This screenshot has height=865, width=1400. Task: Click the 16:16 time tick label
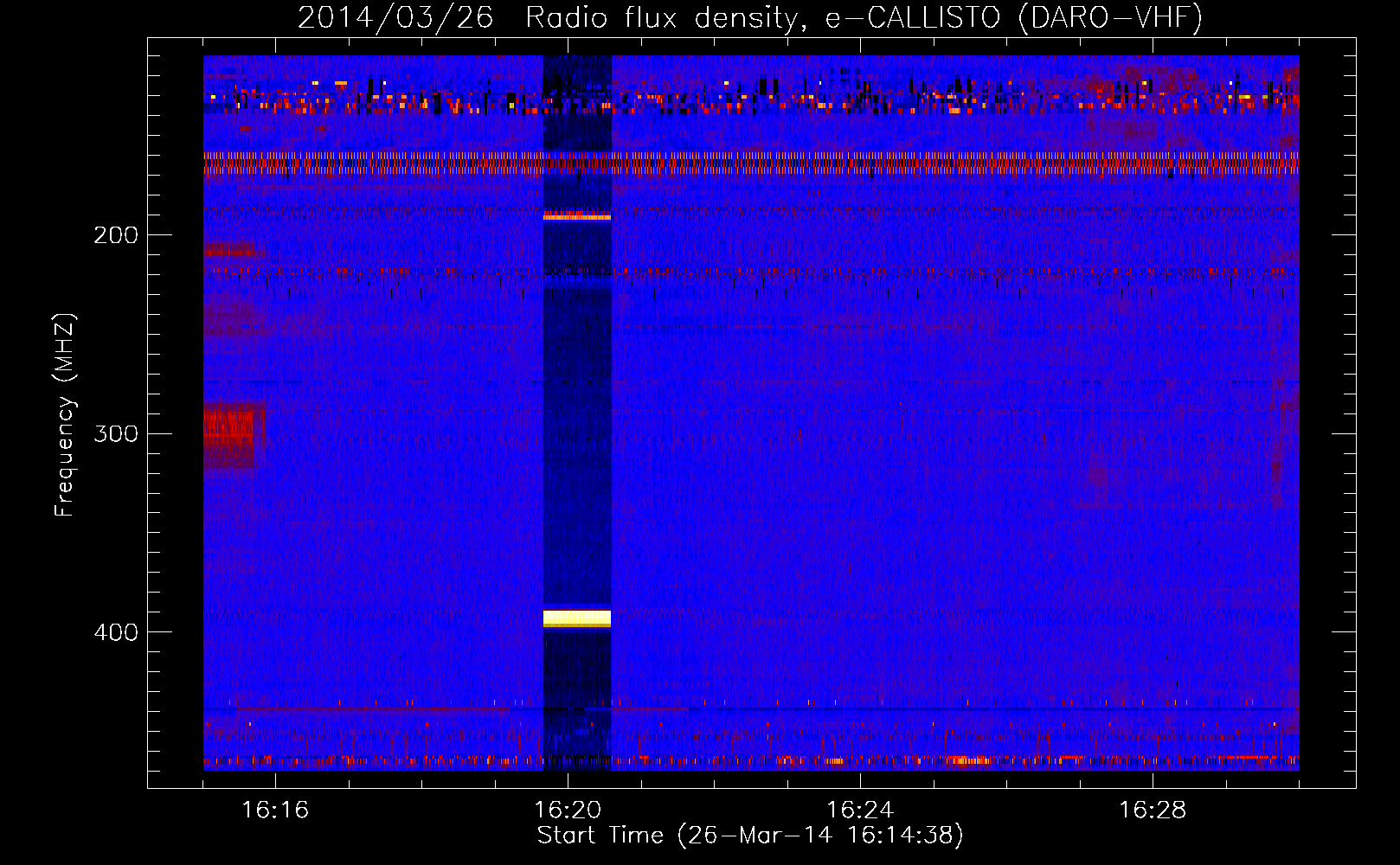point(274,810)
